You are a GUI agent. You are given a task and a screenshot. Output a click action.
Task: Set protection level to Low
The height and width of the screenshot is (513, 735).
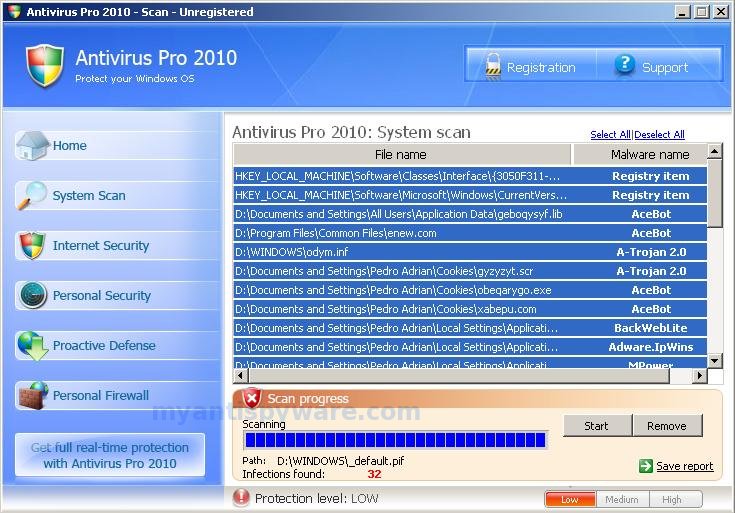pyautogui.click(x=570, y=499)
